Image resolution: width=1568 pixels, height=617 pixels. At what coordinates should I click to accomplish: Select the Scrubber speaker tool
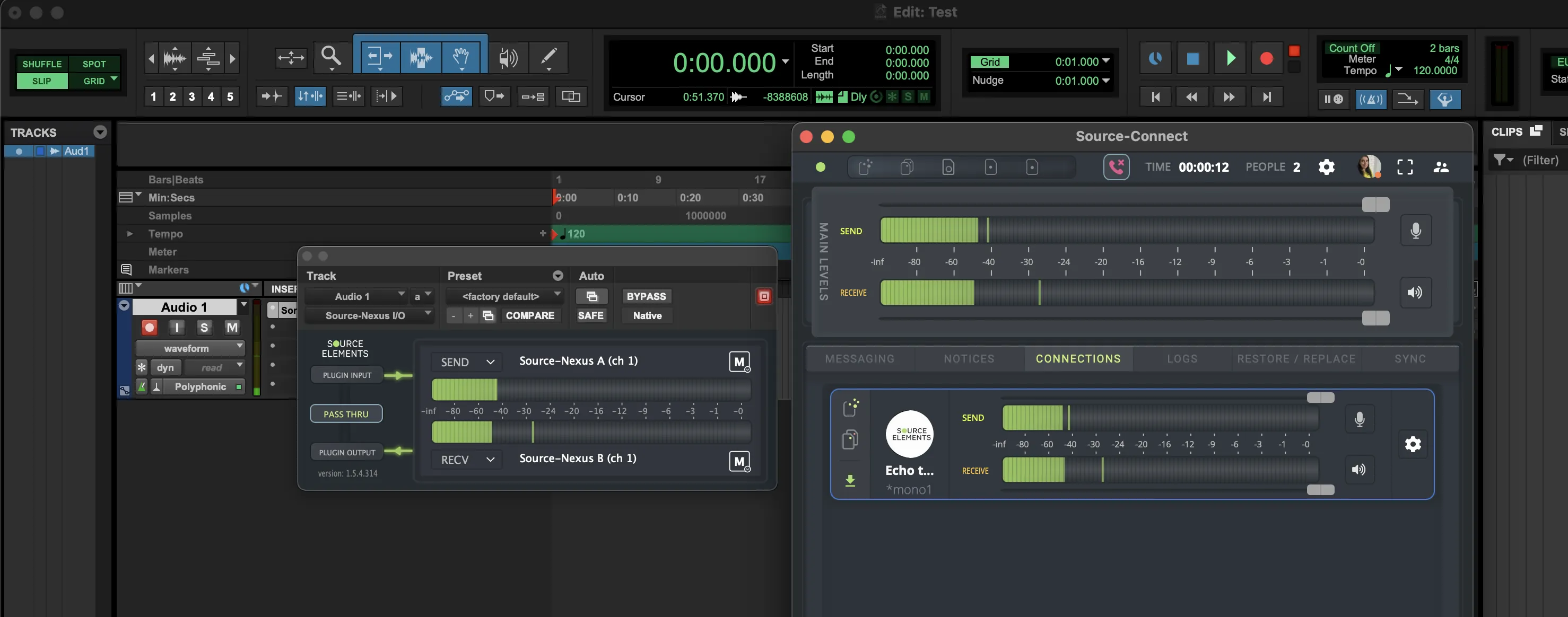[508, 58]
